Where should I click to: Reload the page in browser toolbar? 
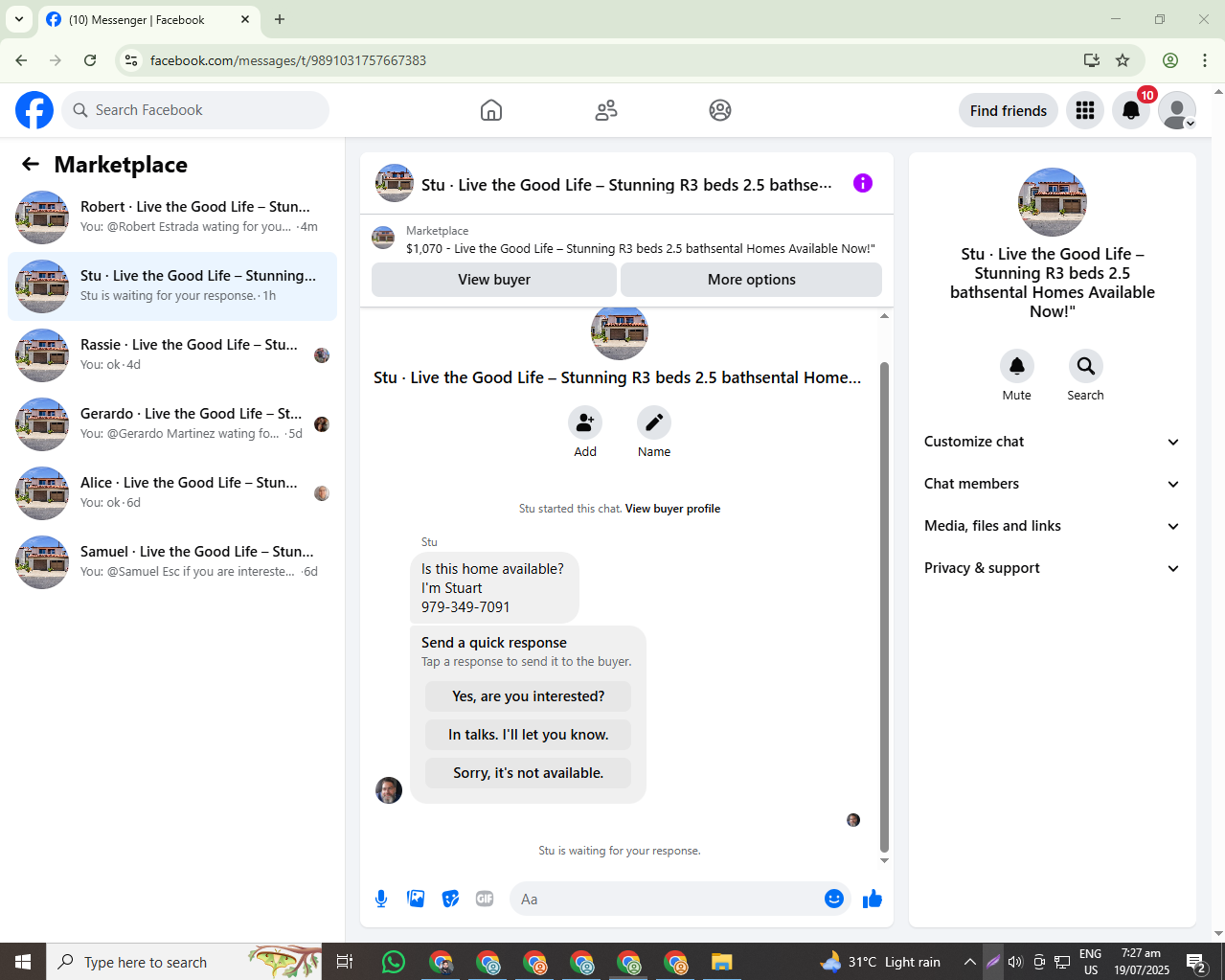tap(90, 60)
